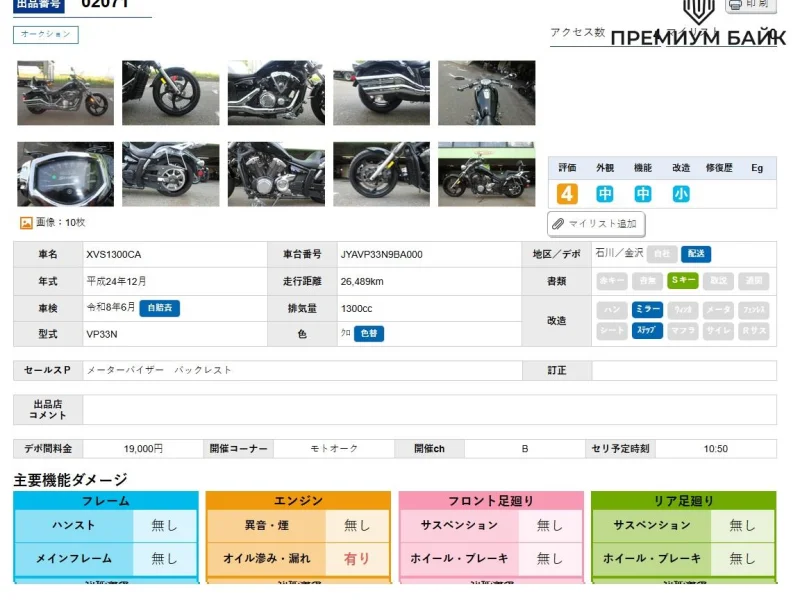Add this bike via マイリスト追加 button
Screen dimensions: 800x600
click(596, 224)
